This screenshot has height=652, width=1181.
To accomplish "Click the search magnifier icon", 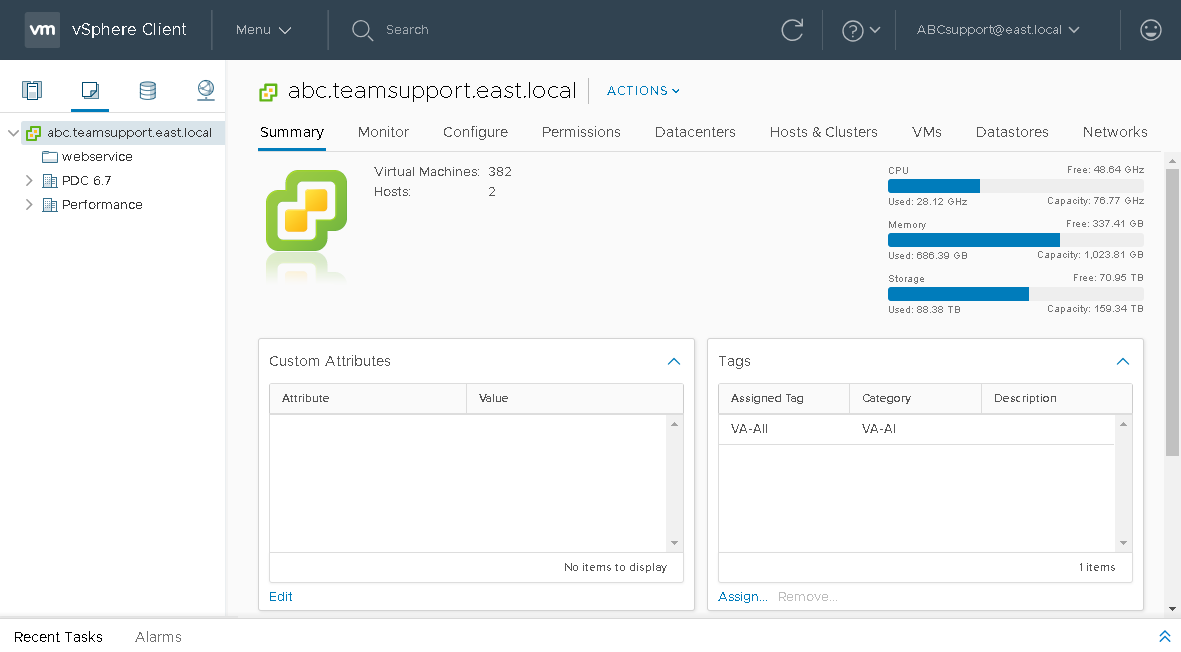I will point(362,30).
